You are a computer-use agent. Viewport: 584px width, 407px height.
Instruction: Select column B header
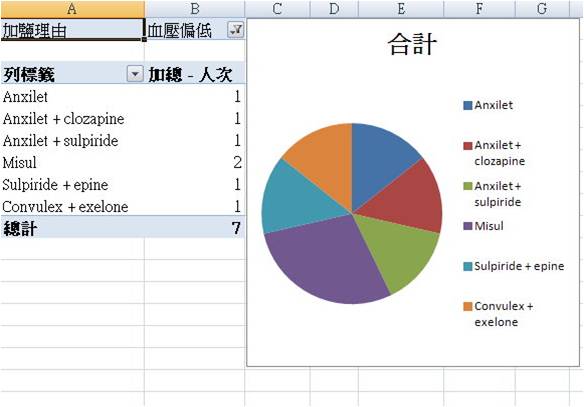[195, 9]
